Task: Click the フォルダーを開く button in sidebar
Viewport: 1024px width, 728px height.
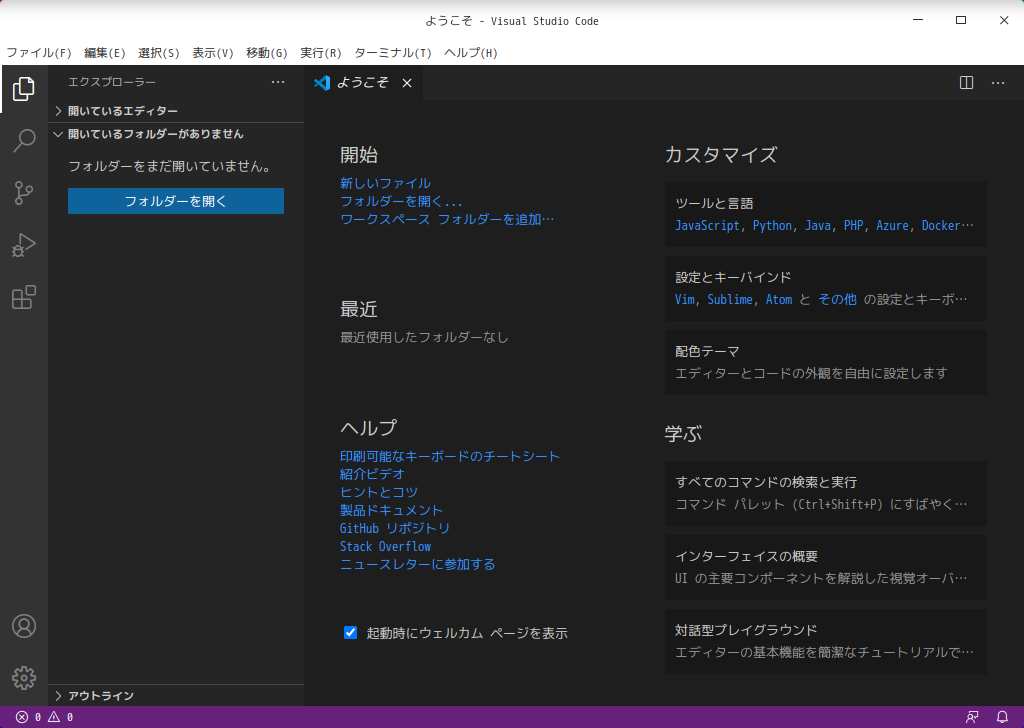Action: pyautogui.click(x=176, y=201)
